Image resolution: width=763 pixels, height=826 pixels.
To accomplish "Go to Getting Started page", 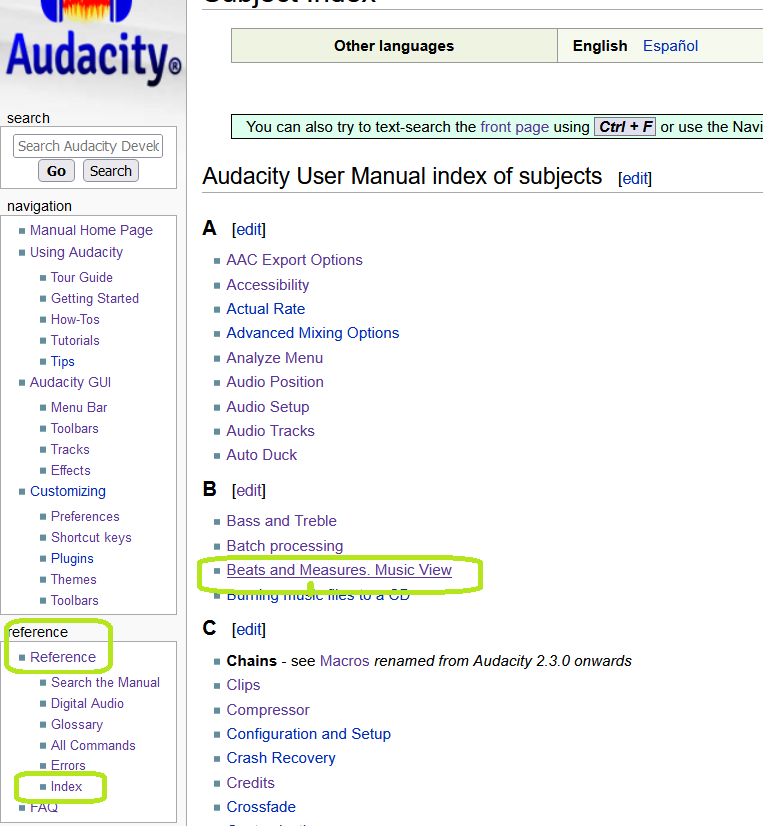I will pos(95,299).
